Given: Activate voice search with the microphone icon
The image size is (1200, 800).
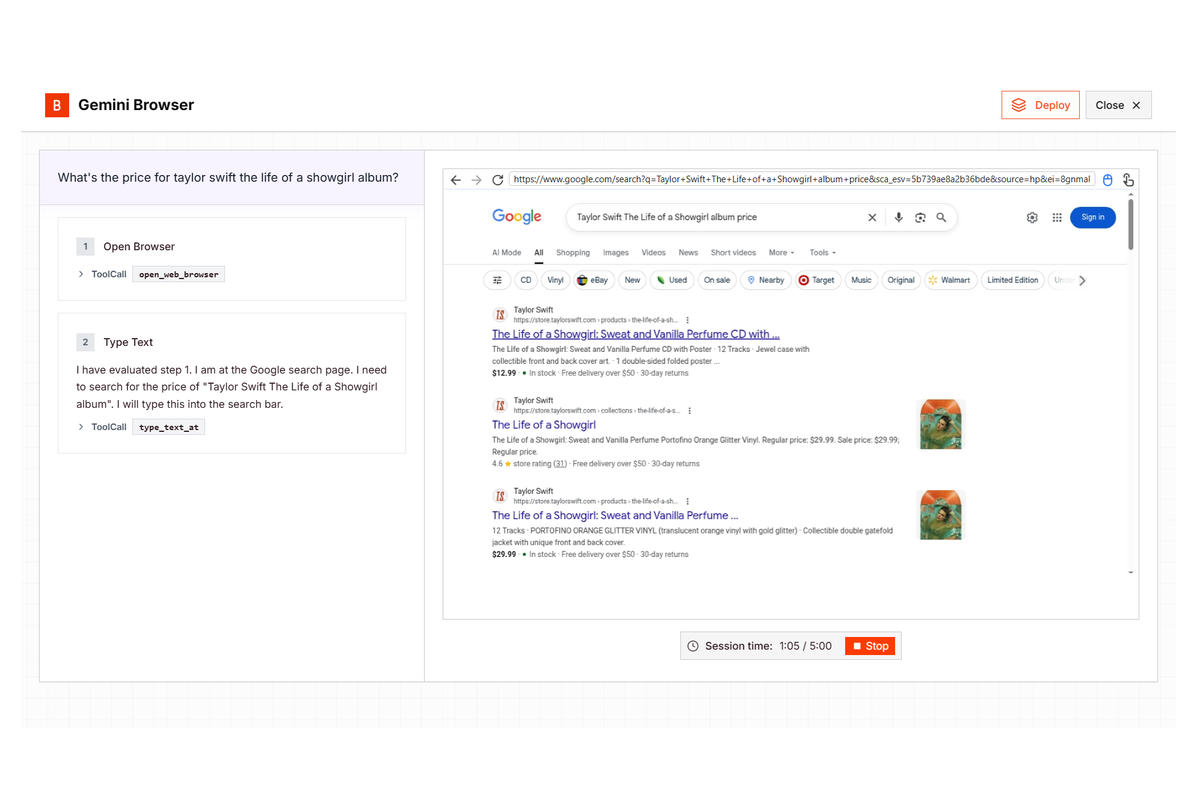Looking at the screenshot, I should (897, 217).
